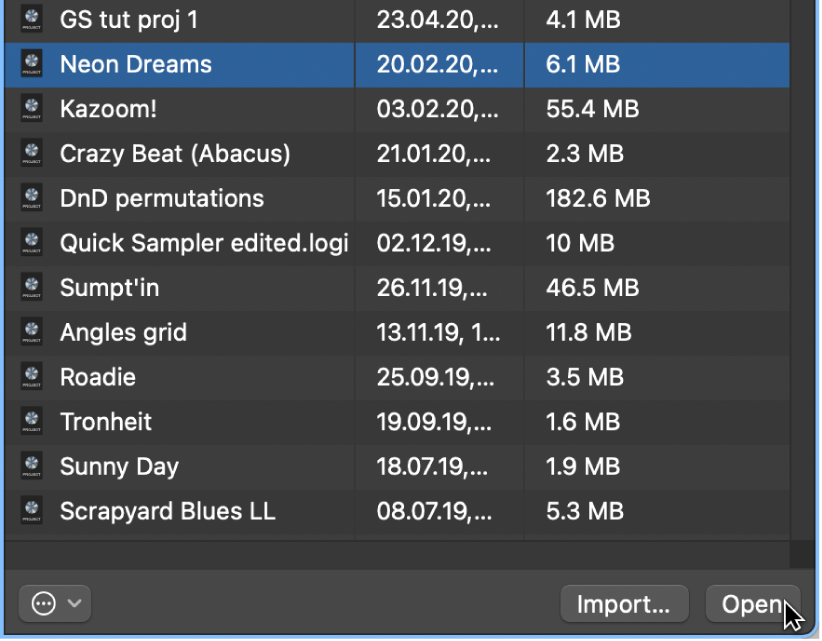Click the Scrapyard Blues LL project icon
Screen dimensions: 822x641
click(33, 511)
